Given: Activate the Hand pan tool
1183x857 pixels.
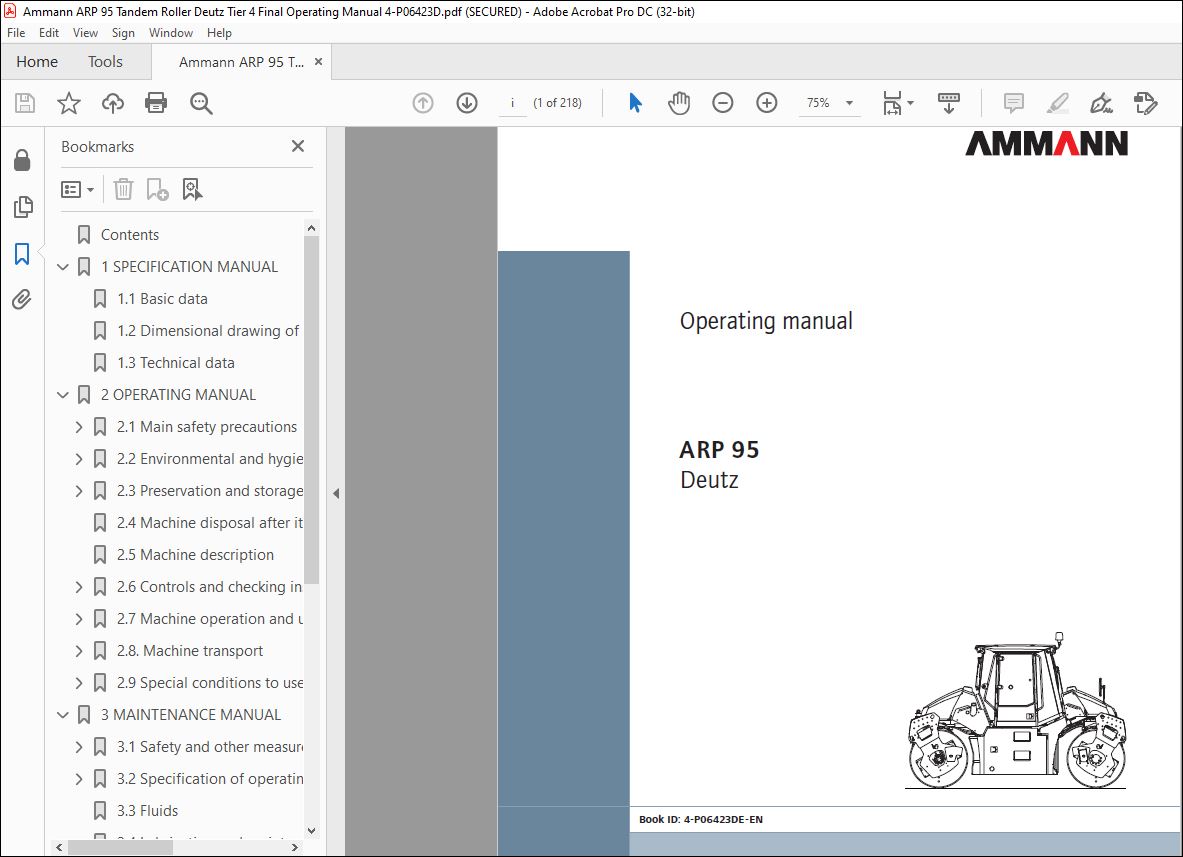Looking at the screenshot, I should pyautogui.click(x=679, y=103).
